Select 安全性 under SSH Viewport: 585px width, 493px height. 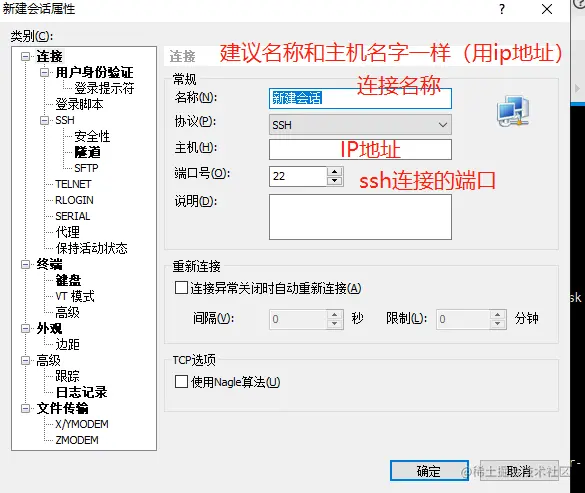pos(92,136)
